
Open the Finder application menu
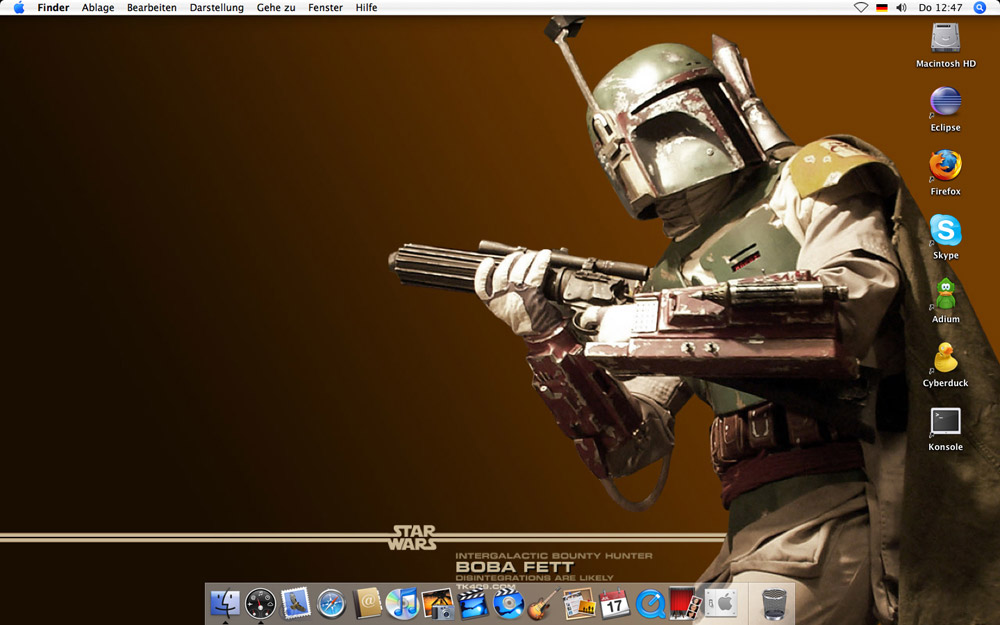click(x=53, y=8)
